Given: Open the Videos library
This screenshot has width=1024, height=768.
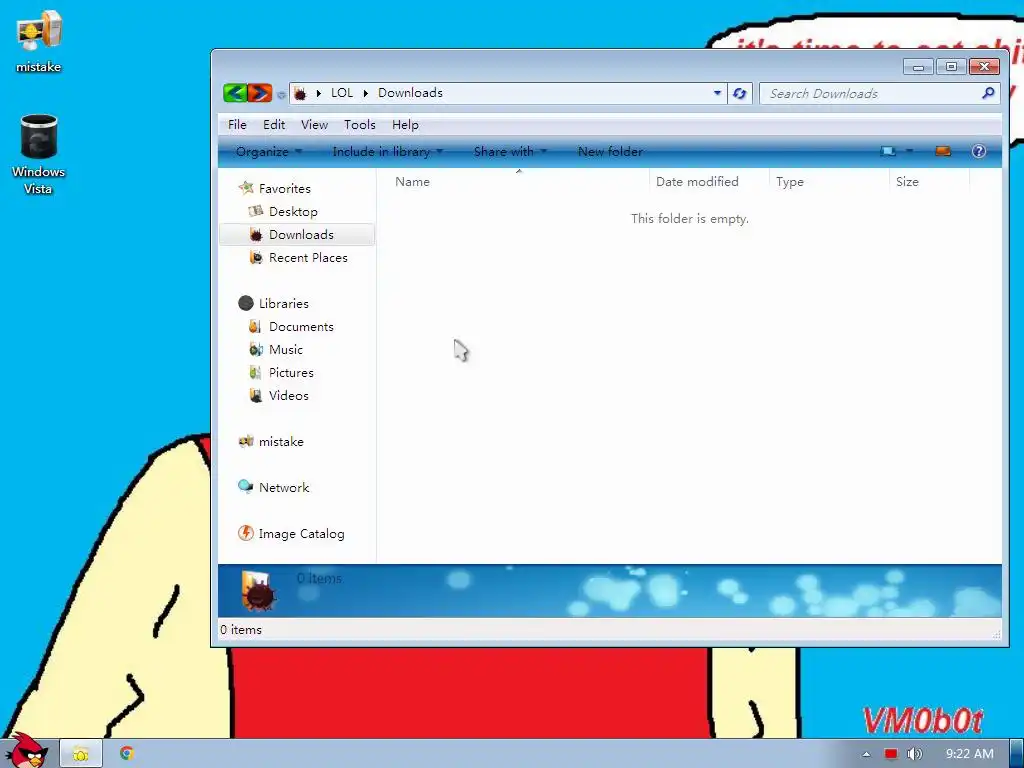Looking at the screenshot, I should point(288,396).
